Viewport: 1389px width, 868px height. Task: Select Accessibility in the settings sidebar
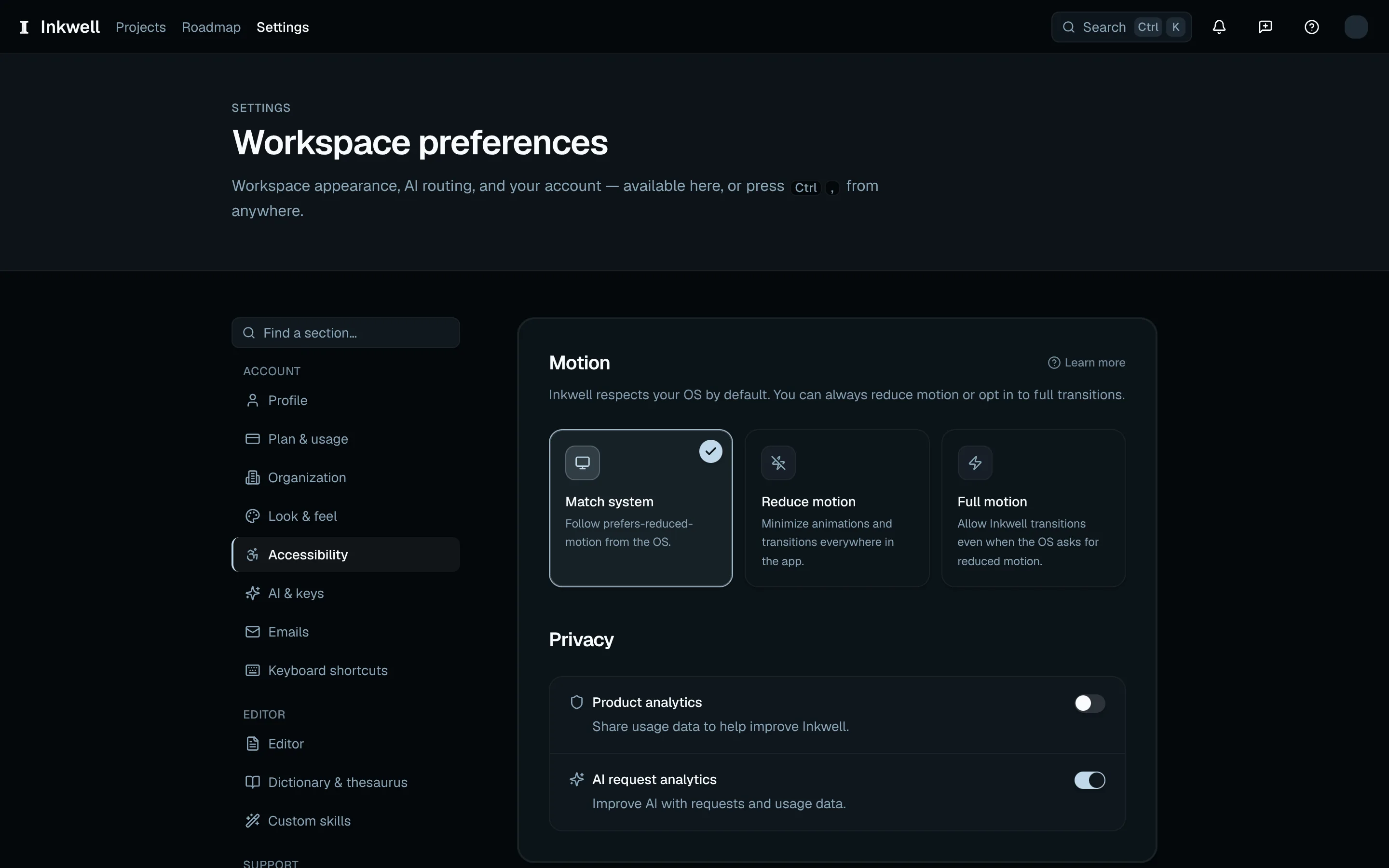[x=345, y=555]
